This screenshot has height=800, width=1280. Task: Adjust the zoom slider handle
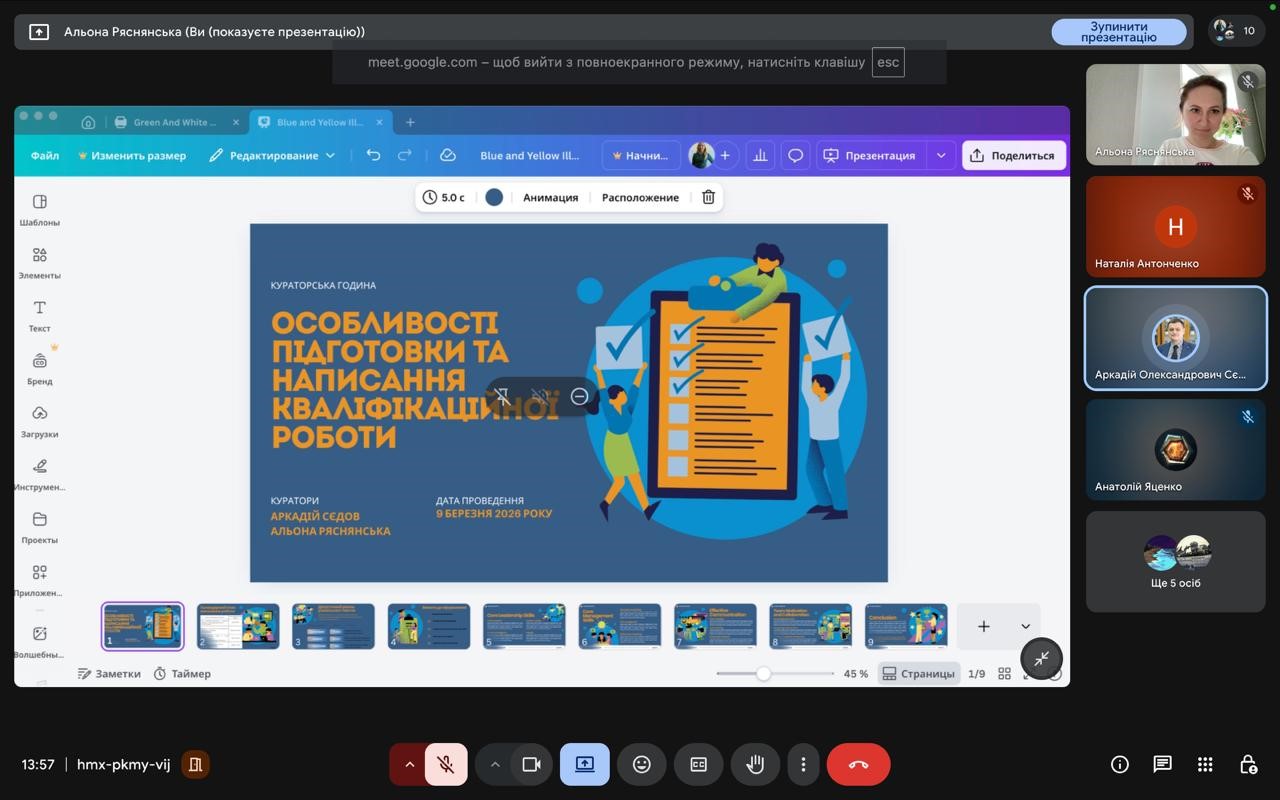763,673
